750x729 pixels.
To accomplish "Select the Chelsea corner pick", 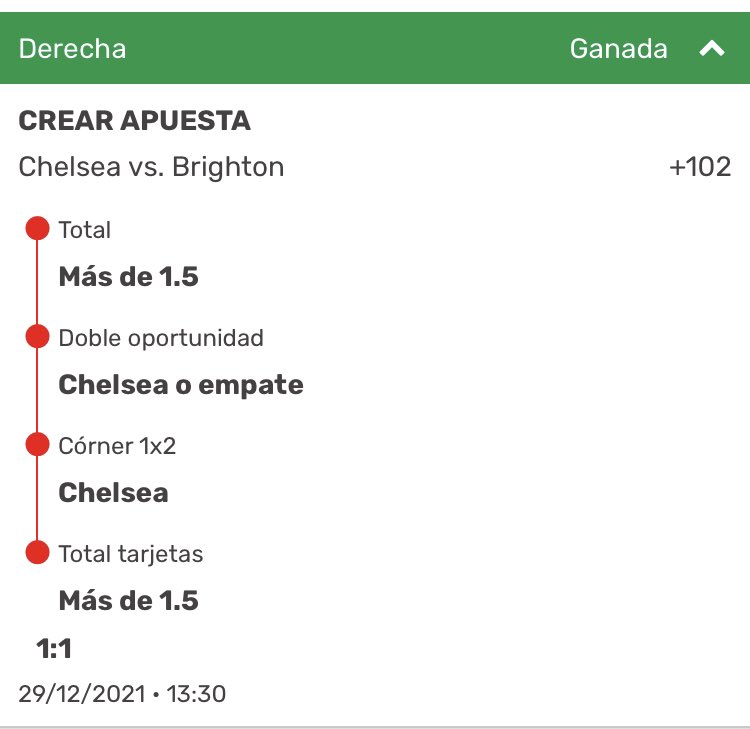I will (113, 493).
